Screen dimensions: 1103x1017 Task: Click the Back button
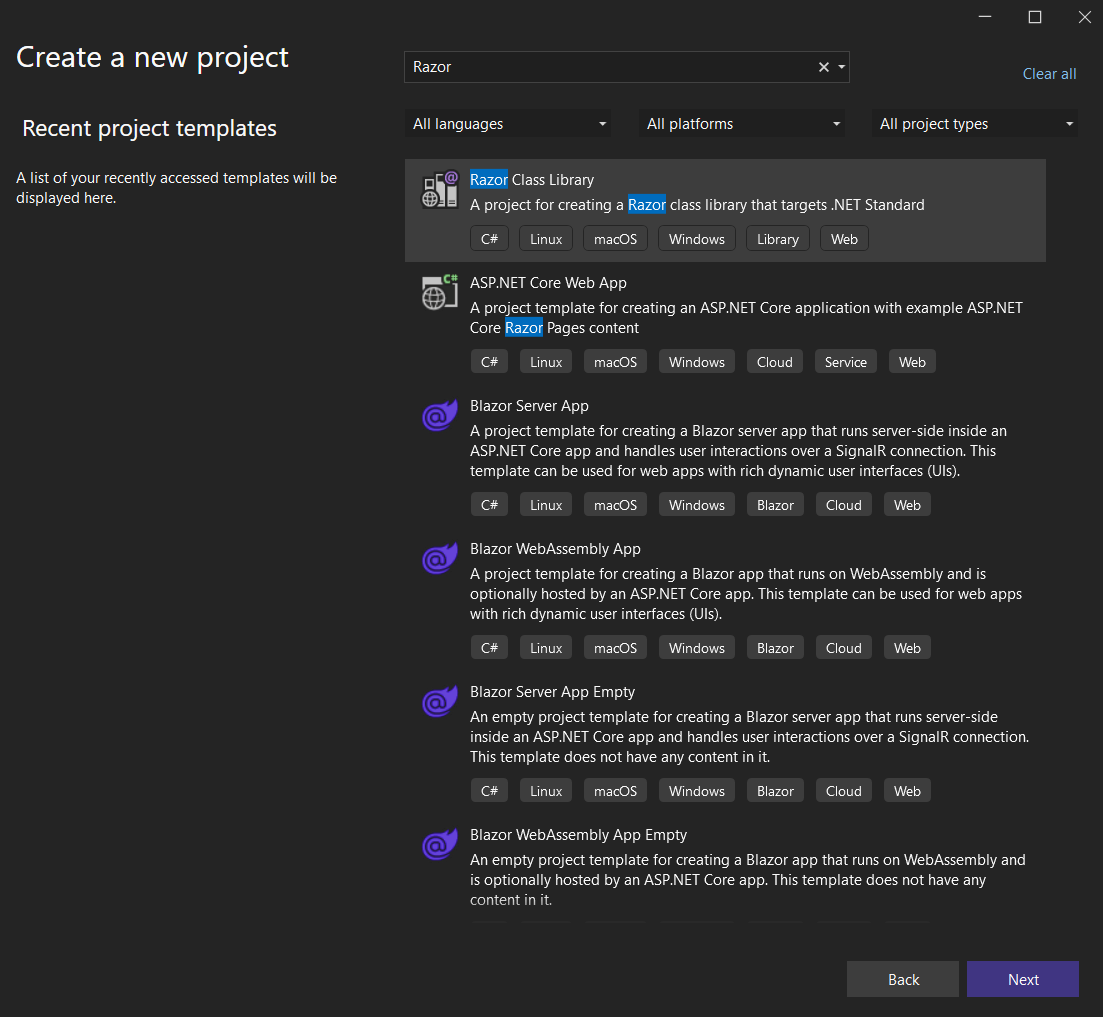tap(902, 979)
